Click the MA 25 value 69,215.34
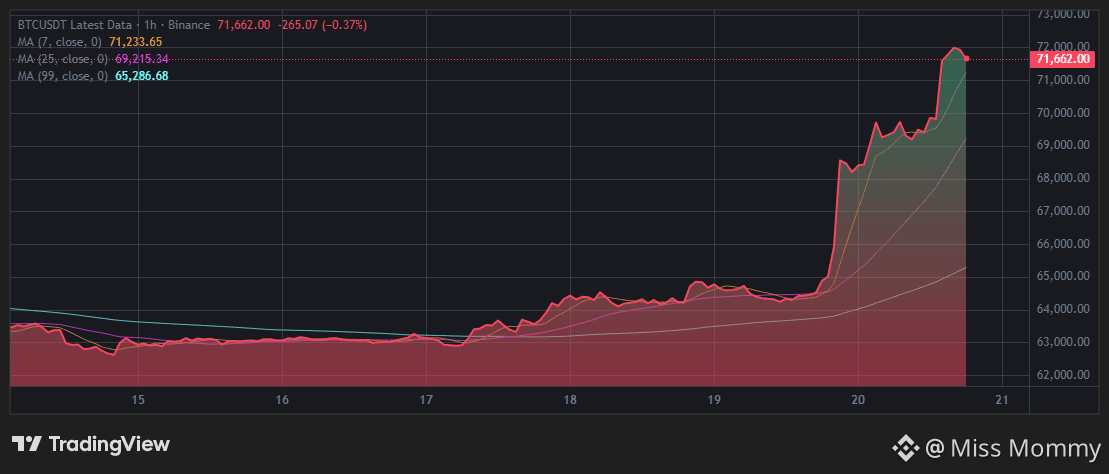The width and height of the screenshot is (1109, 474). click(x=141, y=59)
